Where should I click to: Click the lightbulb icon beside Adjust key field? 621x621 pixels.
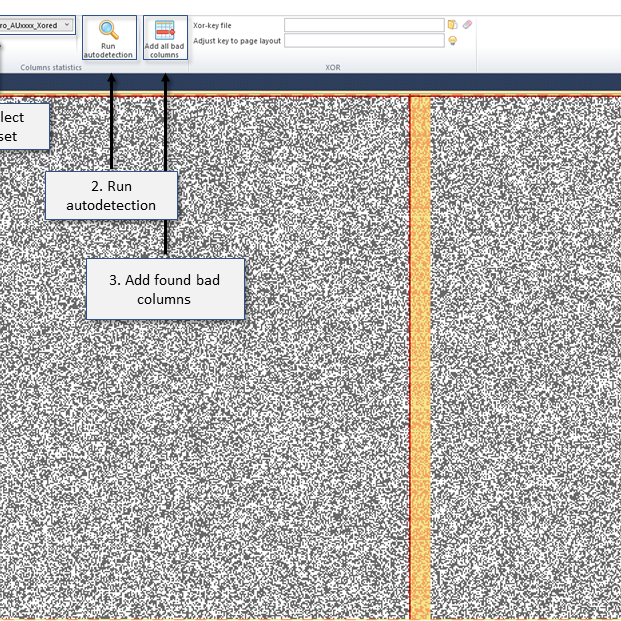452,41
